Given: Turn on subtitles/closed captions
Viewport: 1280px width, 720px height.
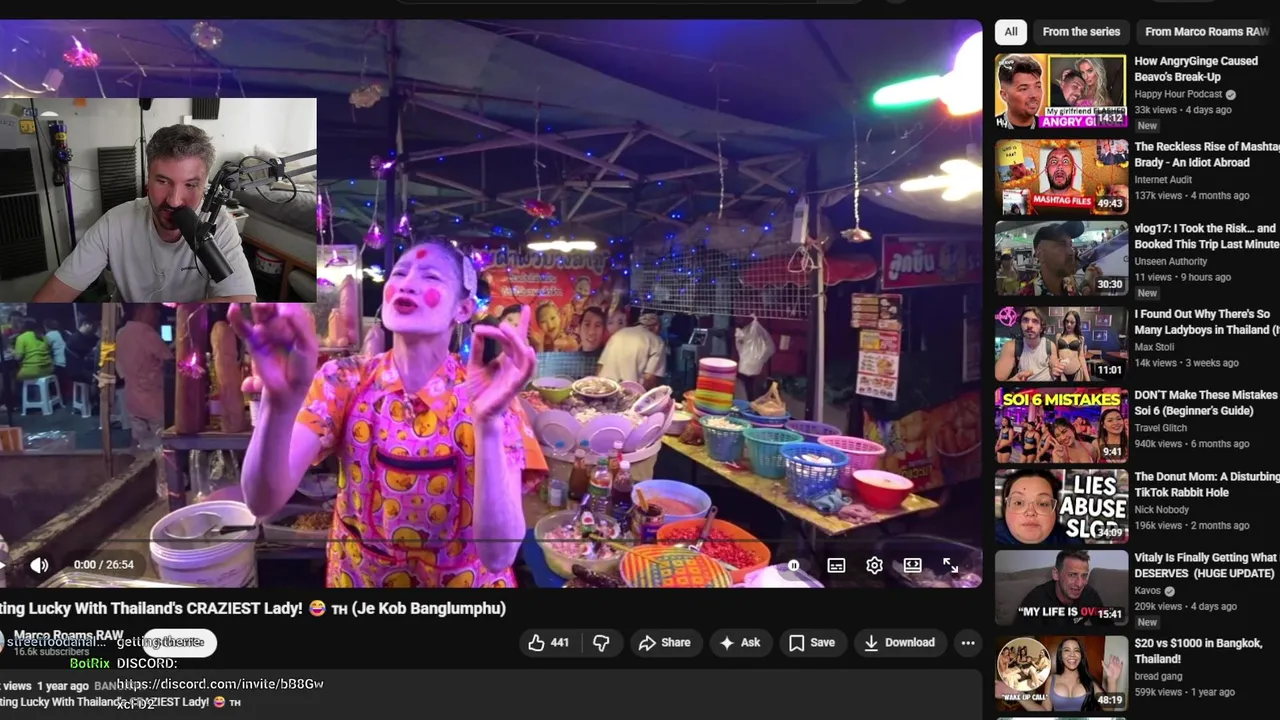Looking at the screenshot, I should [x=836, y=565].
